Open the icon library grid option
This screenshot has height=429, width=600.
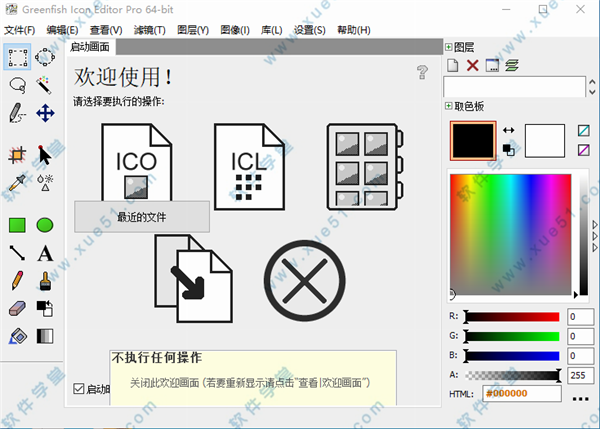tap(365, 166)
